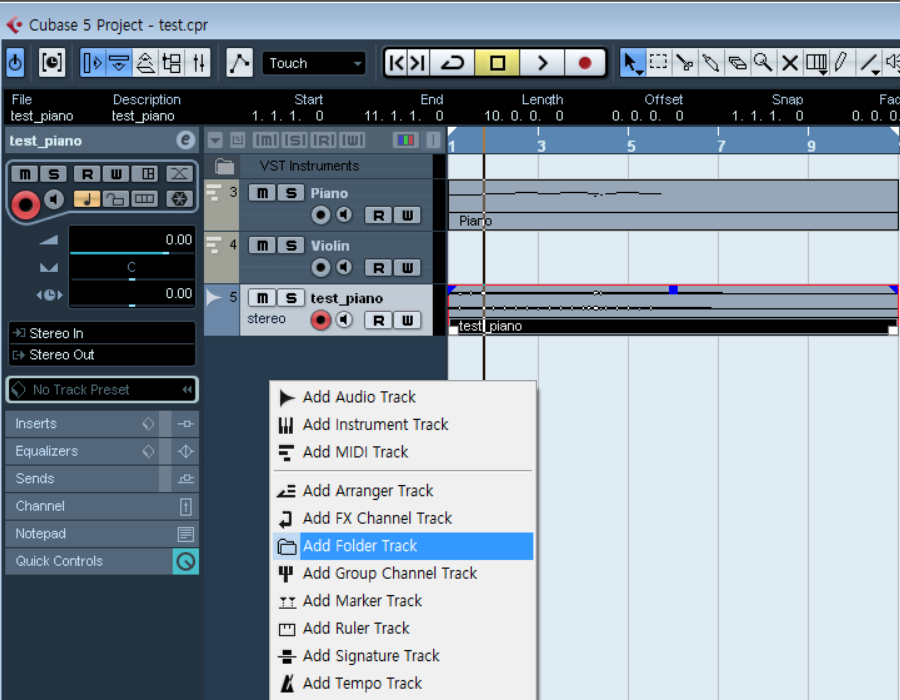Toggle Lock track icon in Inspector
The height and width of the screenshot is (700, 900).
click(x=117, y=199)
